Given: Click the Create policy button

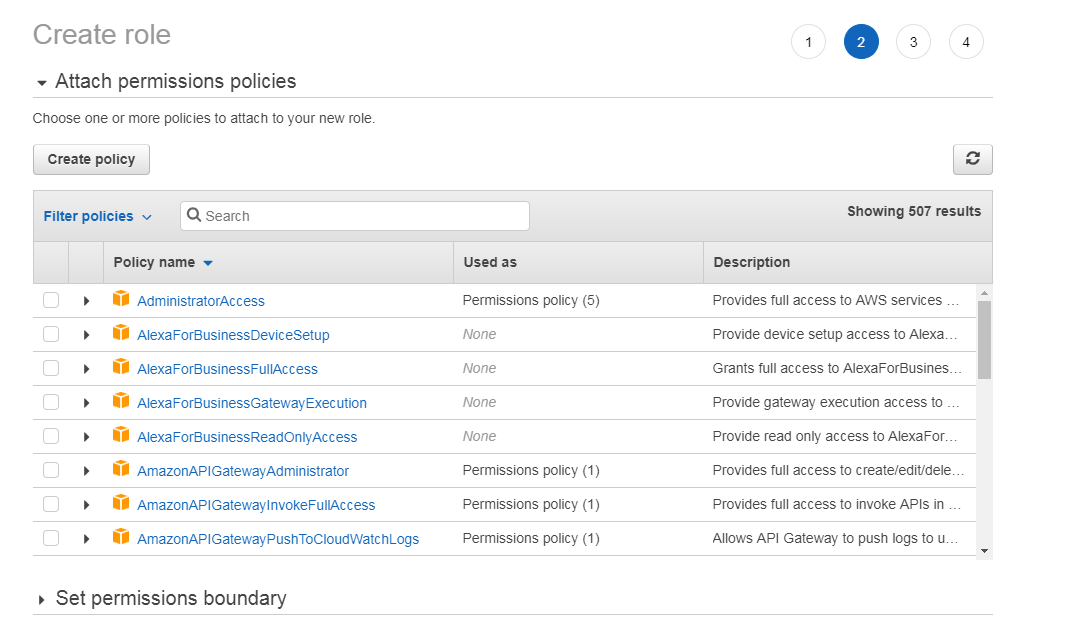Looking at the screenshot, I should [91, 159].
